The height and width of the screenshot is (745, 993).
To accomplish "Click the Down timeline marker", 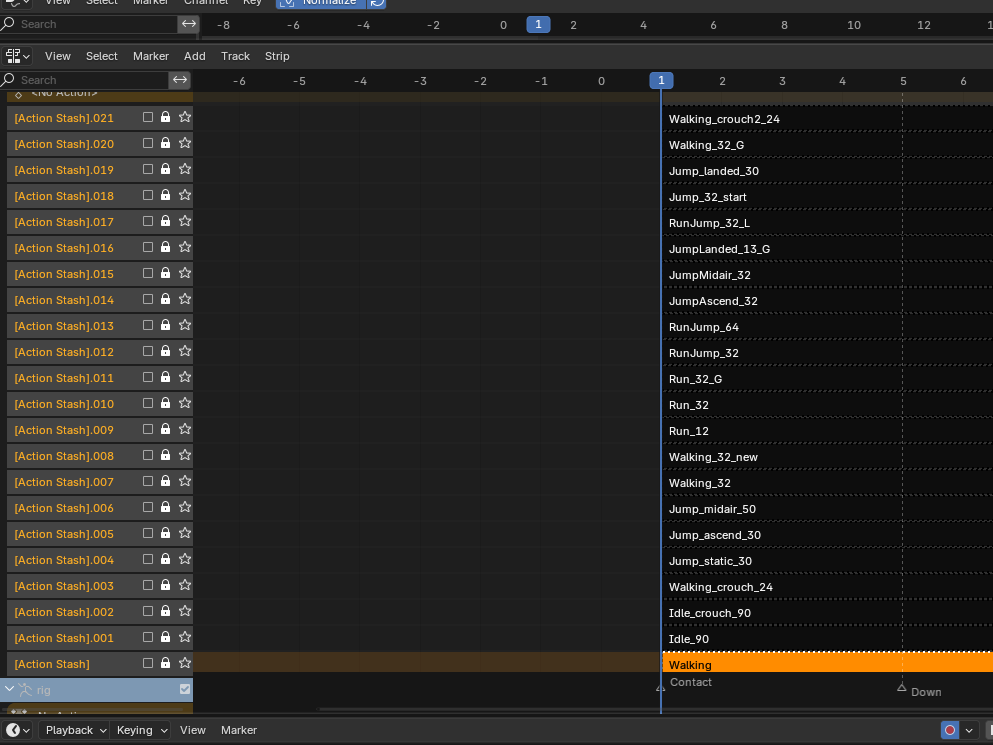I will click(902, 688).
